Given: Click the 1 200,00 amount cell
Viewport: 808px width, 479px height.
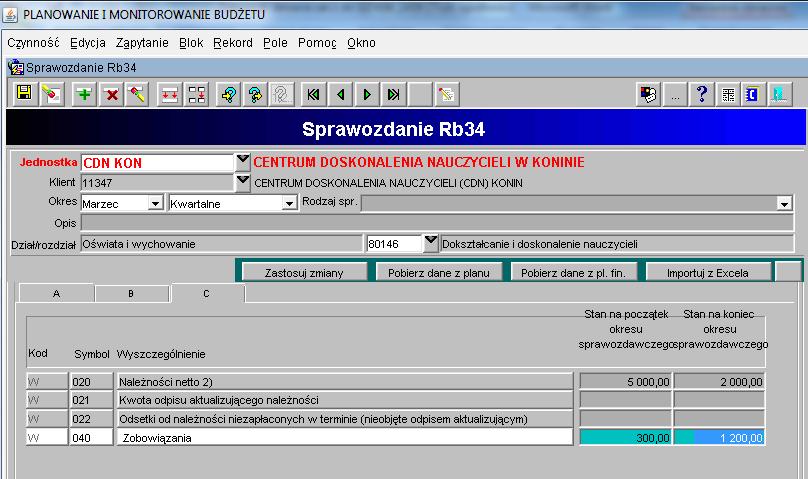Looking at the screenshot, I should (x=719, y=438).
